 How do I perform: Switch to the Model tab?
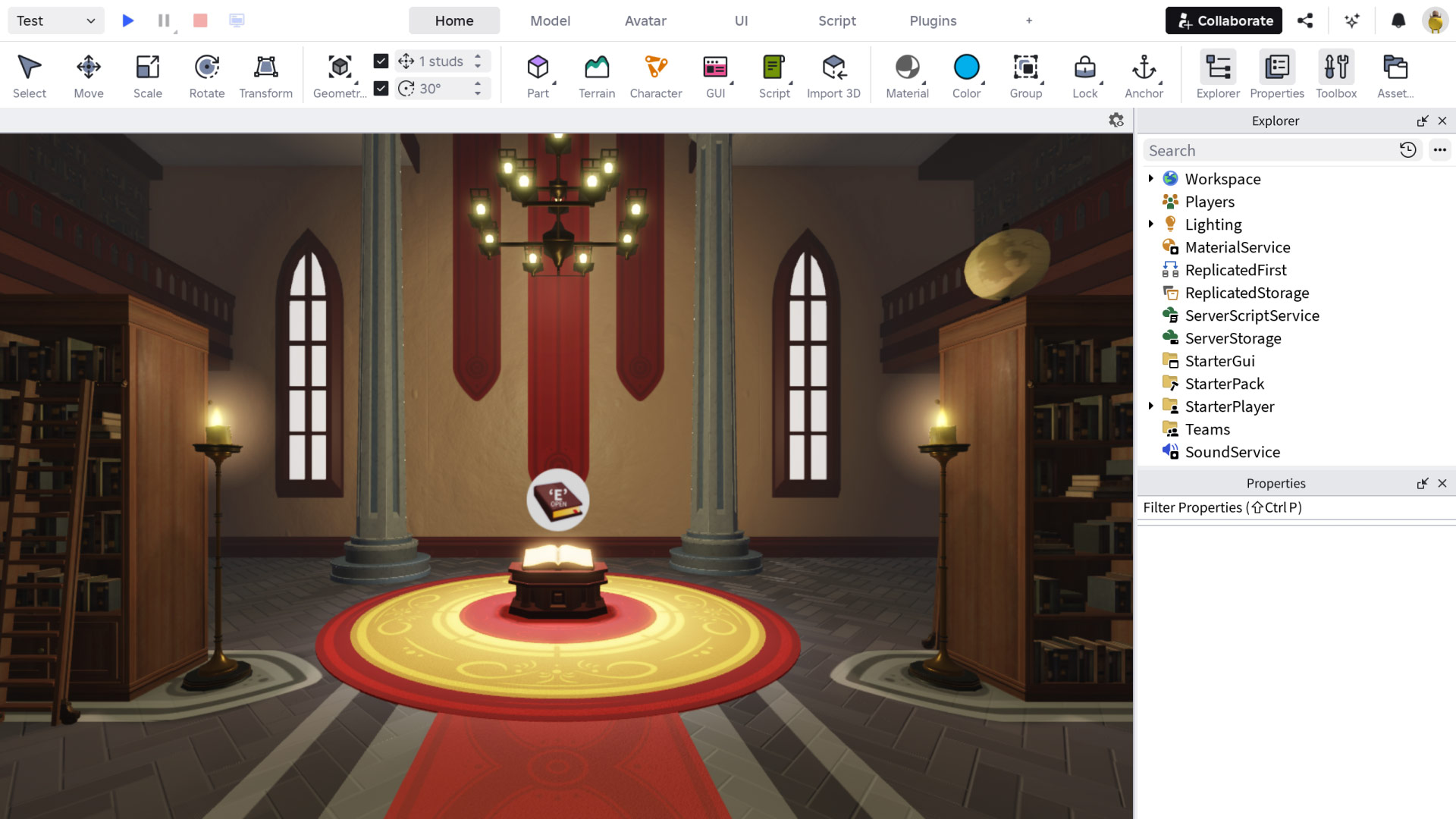click(x=550, y=20)
